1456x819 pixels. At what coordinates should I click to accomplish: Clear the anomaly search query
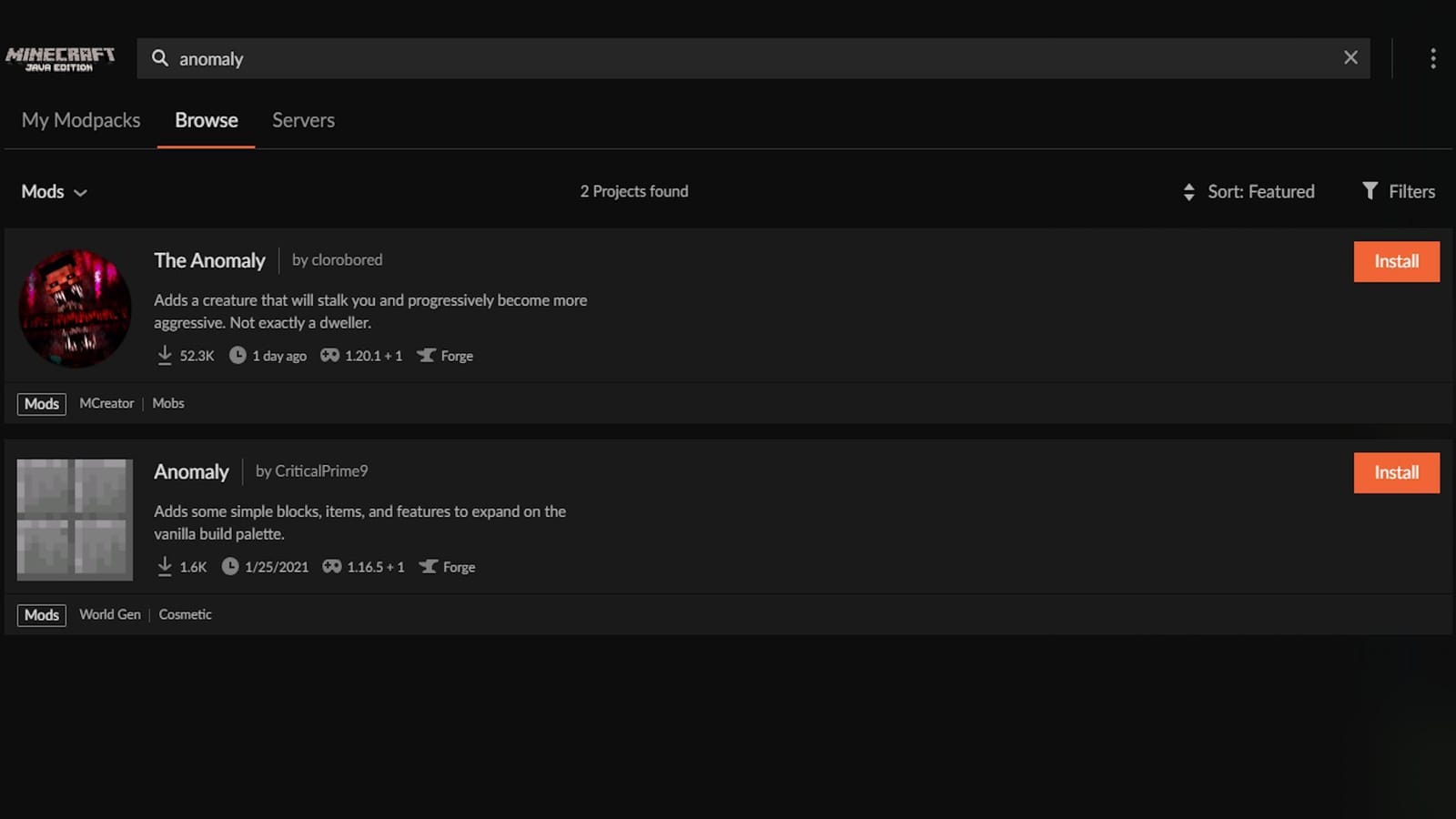(x=1350, y=57)
